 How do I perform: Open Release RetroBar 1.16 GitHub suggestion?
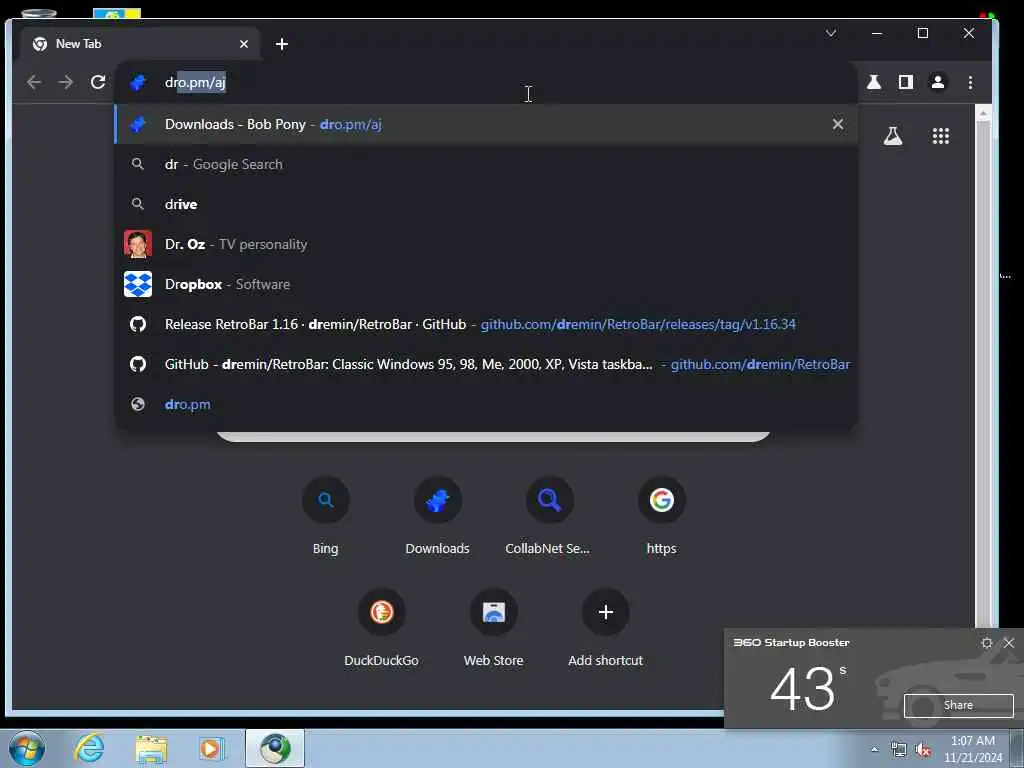tap(486, 324)
